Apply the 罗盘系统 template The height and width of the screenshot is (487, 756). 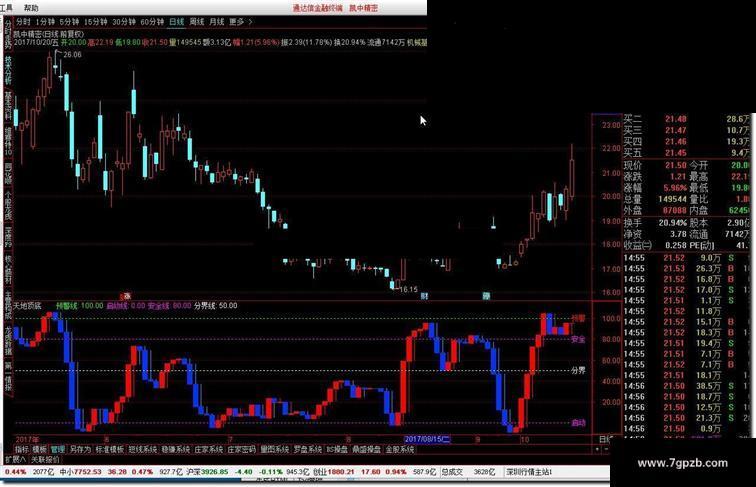pos(308,449)
